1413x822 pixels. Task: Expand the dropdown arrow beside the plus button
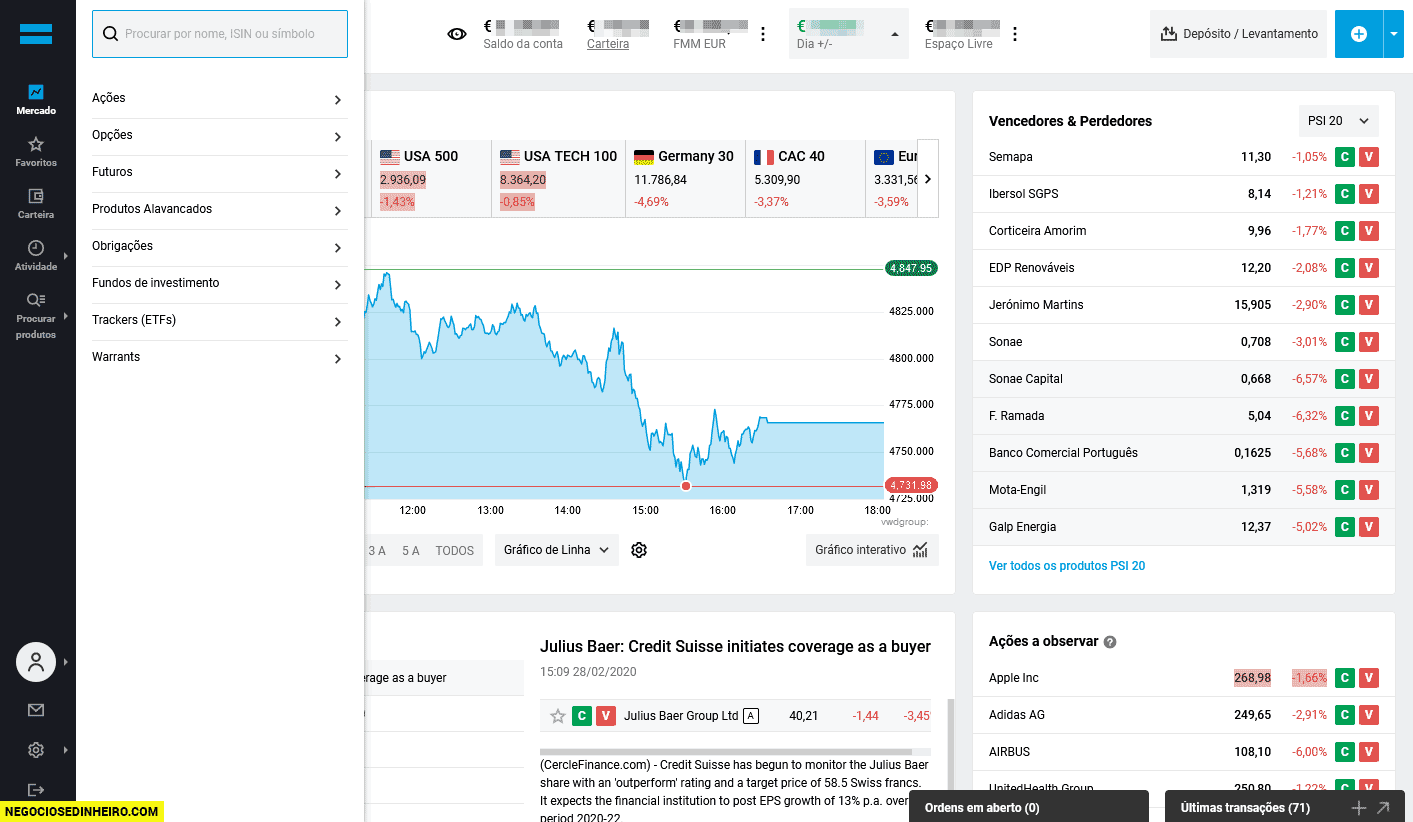coord(1394,34)
